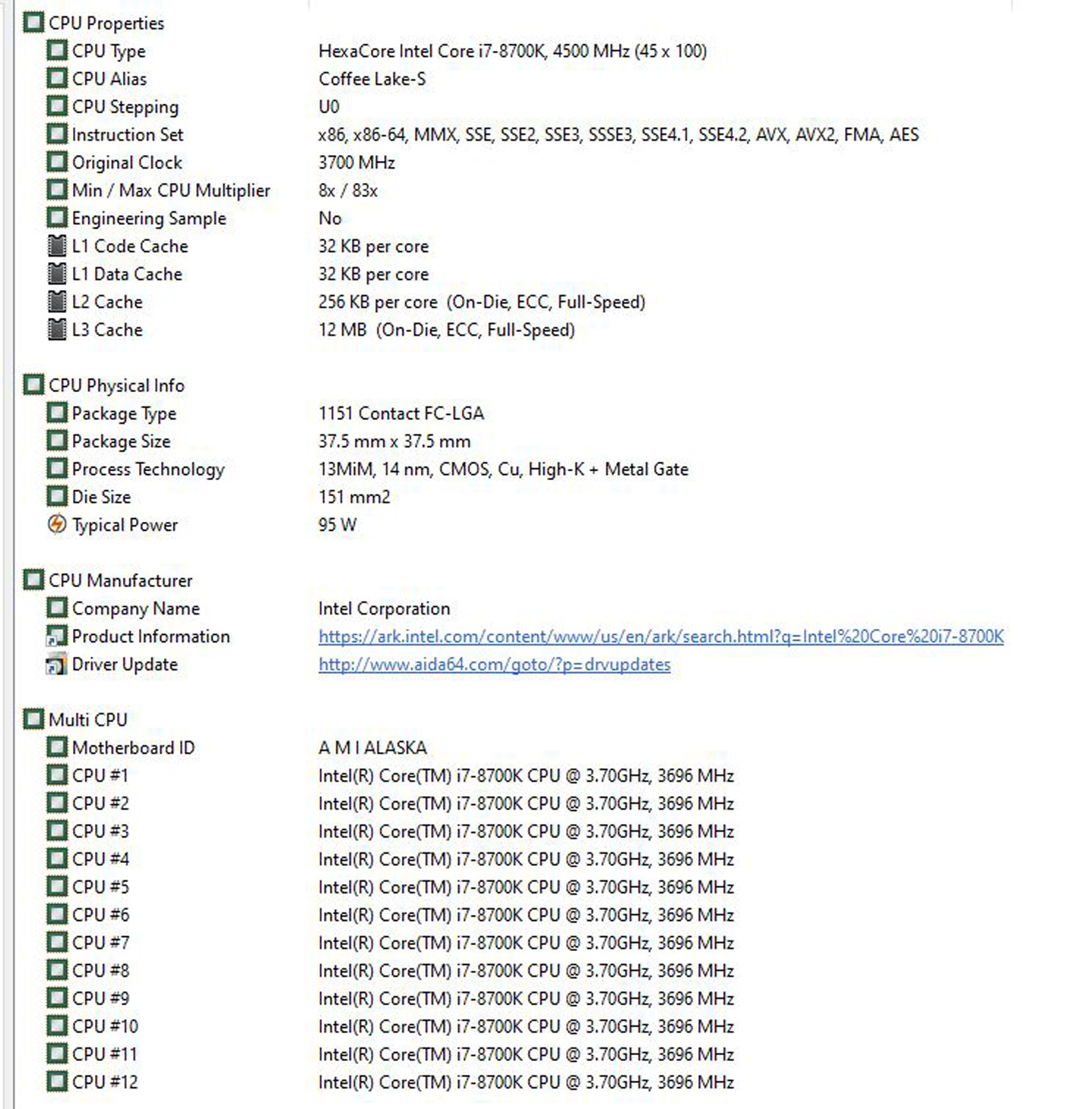The width and height of the screenshot is (1092, 1109).
Task: Select the U0 stepping value
Action: click(329, 106)
